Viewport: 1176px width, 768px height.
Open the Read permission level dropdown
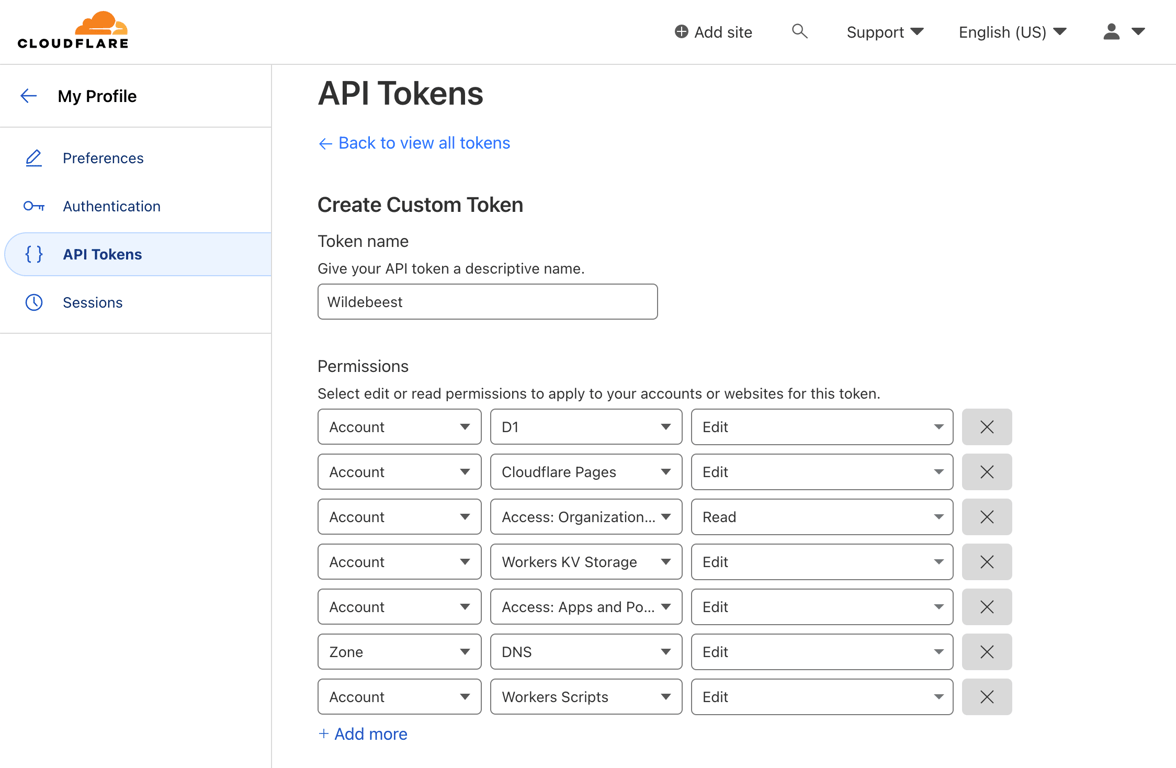click(x=822, y=517)
